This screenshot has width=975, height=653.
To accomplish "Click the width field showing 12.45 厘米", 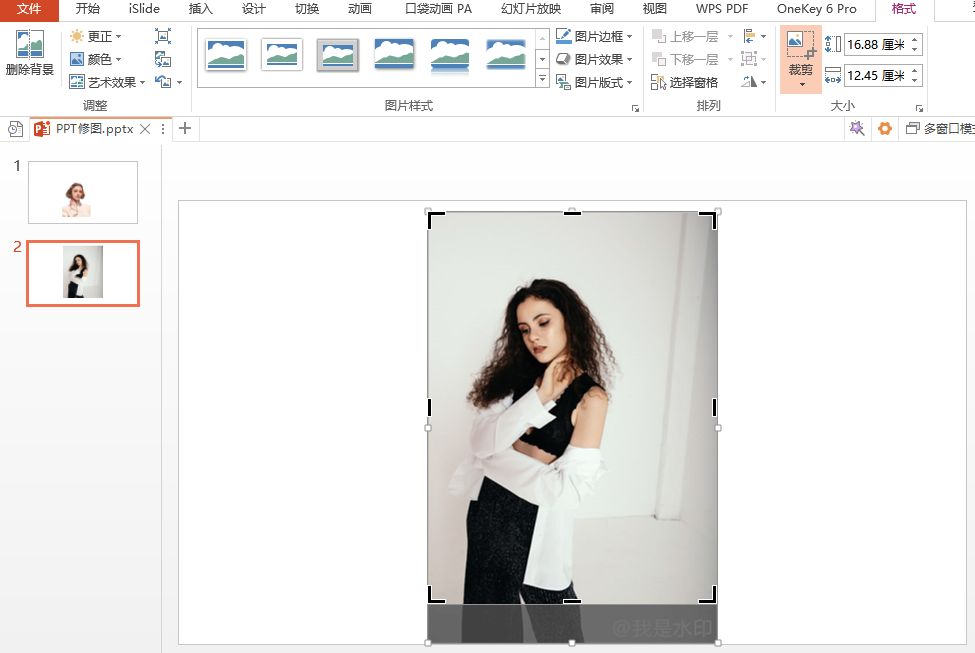I will coord(876,76).
